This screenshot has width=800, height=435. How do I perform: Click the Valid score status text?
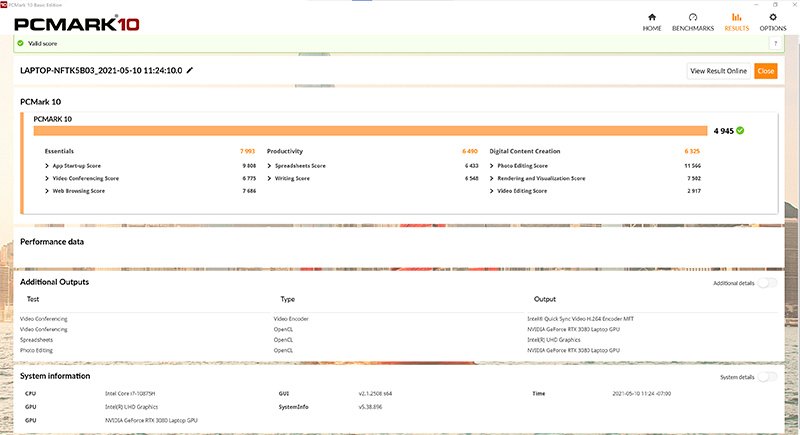click(x=43, y=43)
